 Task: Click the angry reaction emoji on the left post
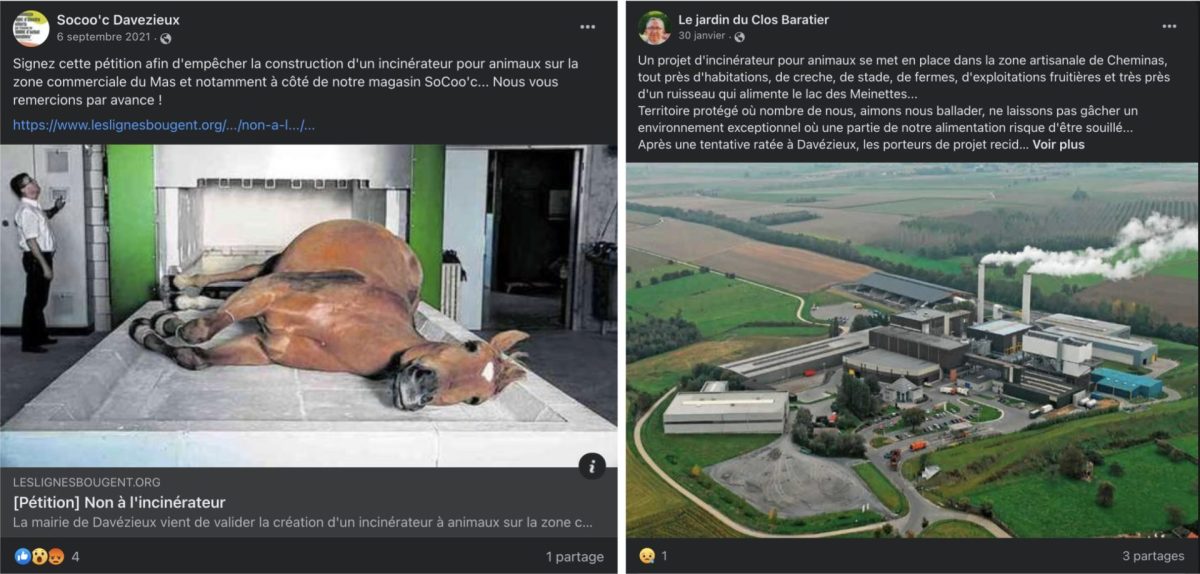pos(55,556)
